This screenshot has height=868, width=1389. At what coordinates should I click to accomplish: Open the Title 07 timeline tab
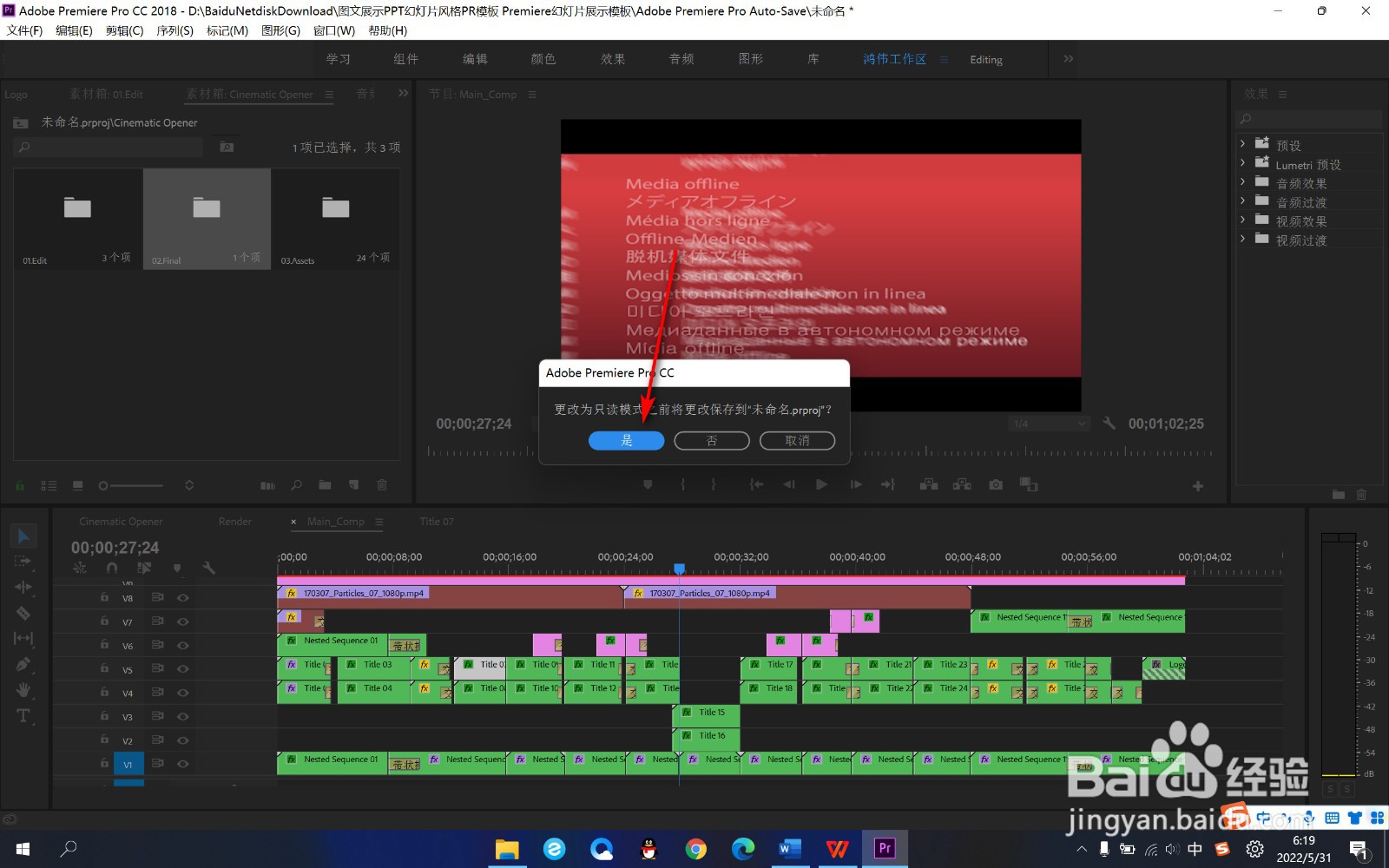tap(437, 522)
